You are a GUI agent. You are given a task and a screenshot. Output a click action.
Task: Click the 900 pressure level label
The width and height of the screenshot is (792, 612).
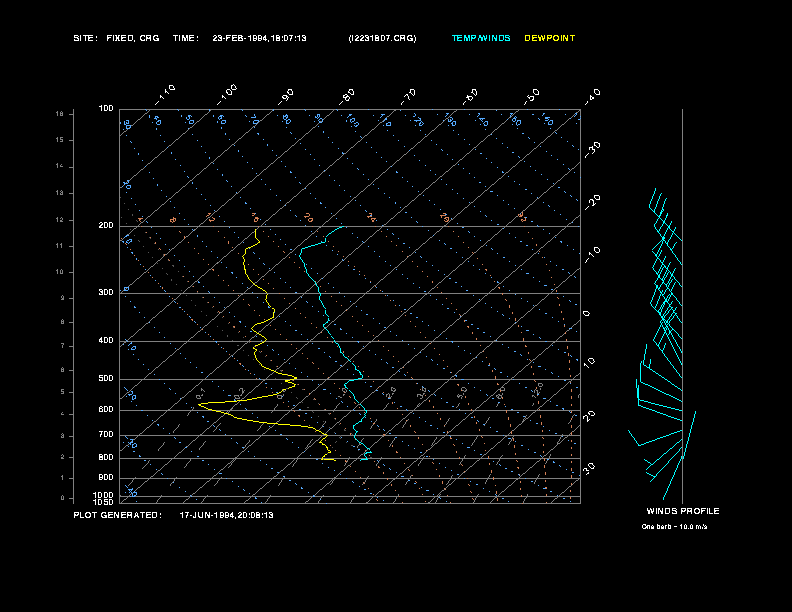point(106,477)
